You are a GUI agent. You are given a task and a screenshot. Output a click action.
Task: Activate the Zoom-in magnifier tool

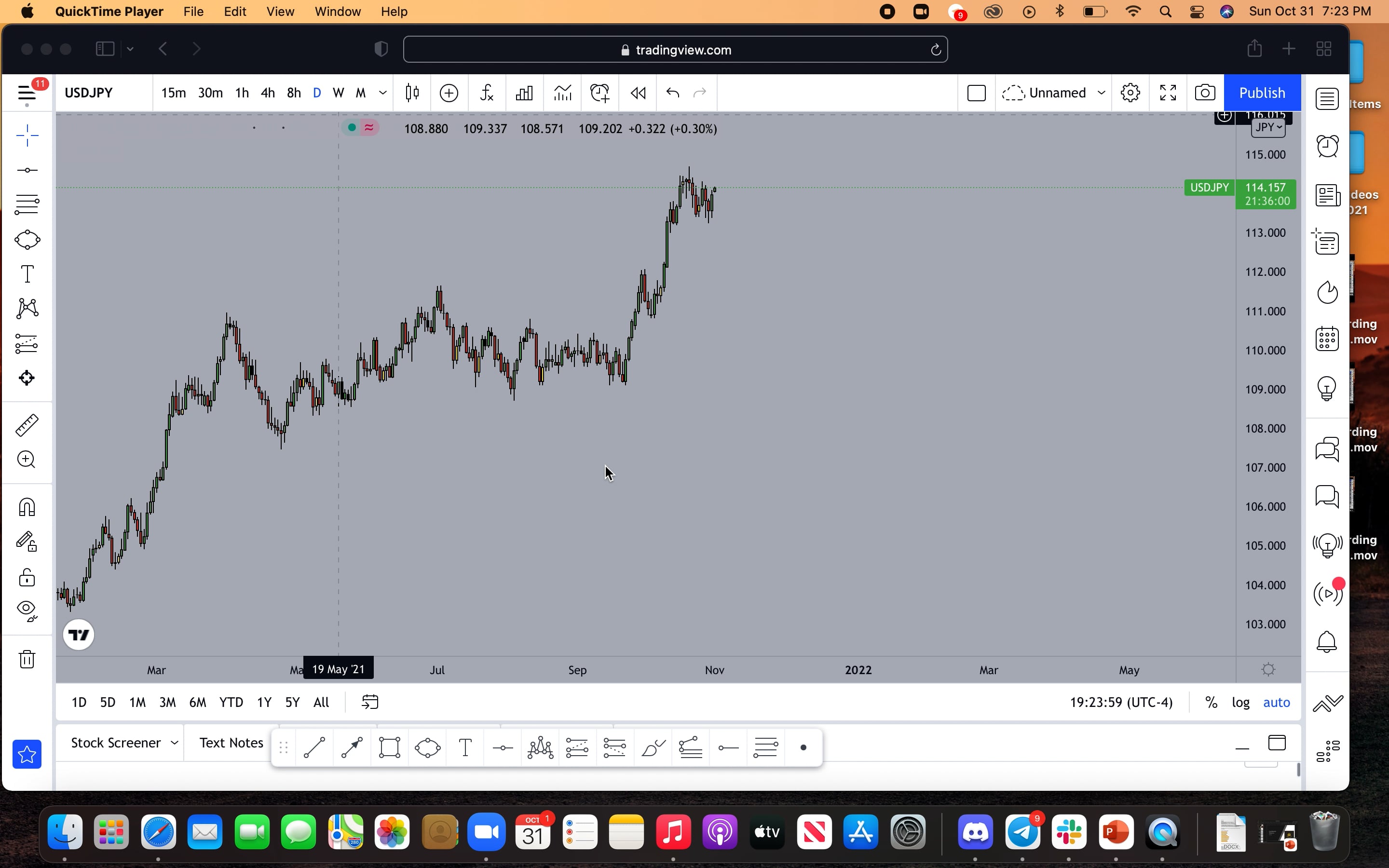[26, 459]
